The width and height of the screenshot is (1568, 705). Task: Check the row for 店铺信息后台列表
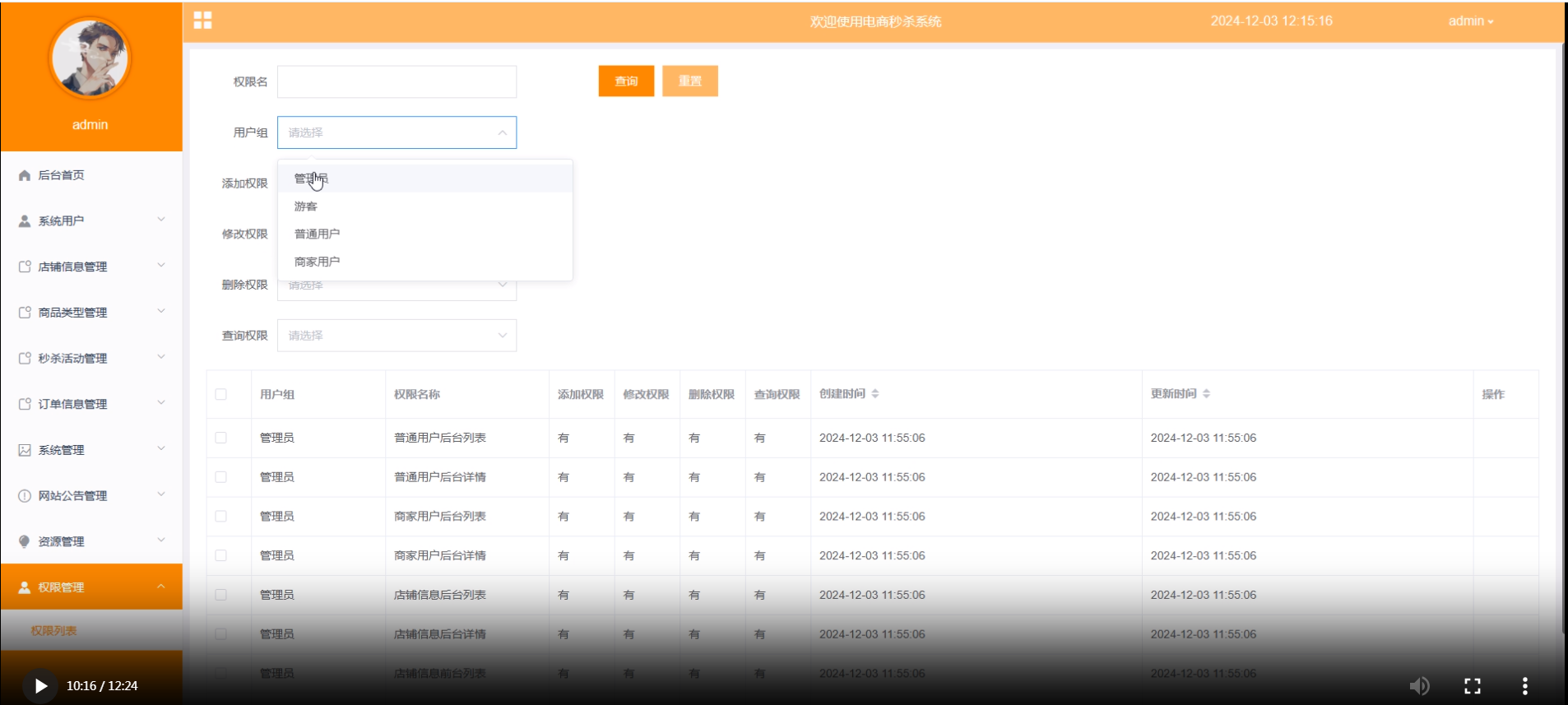pyautogui.click(x=220, y=595)
